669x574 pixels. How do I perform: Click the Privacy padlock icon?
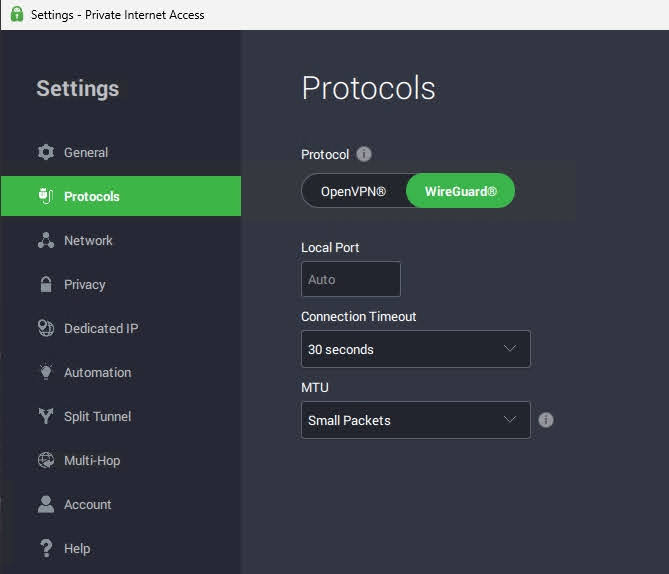[45, 284]
